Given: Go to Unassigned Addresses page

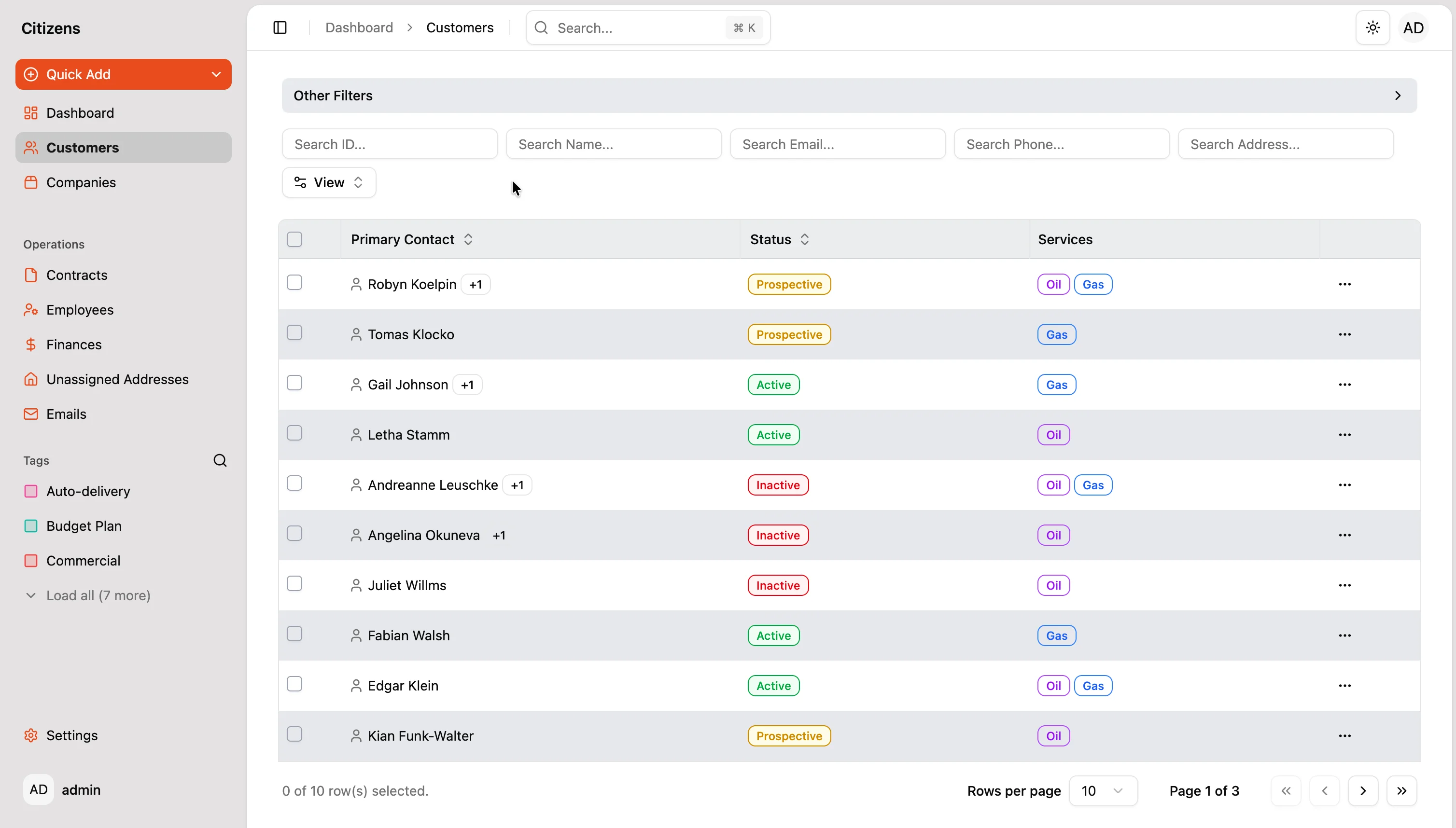Looking at the screenshot, I should coord(117,379).
